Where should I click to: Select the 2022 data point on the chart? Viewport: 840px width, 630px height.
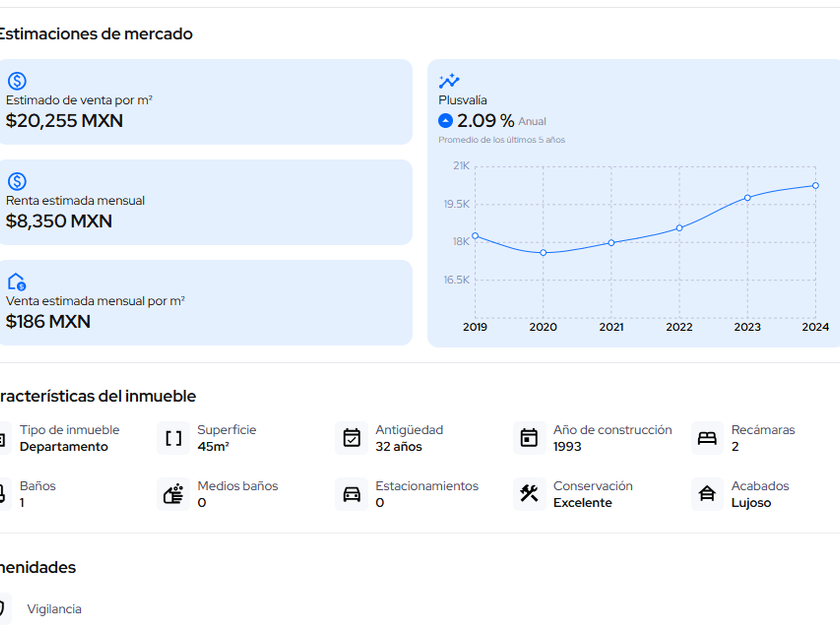[679, 228]
